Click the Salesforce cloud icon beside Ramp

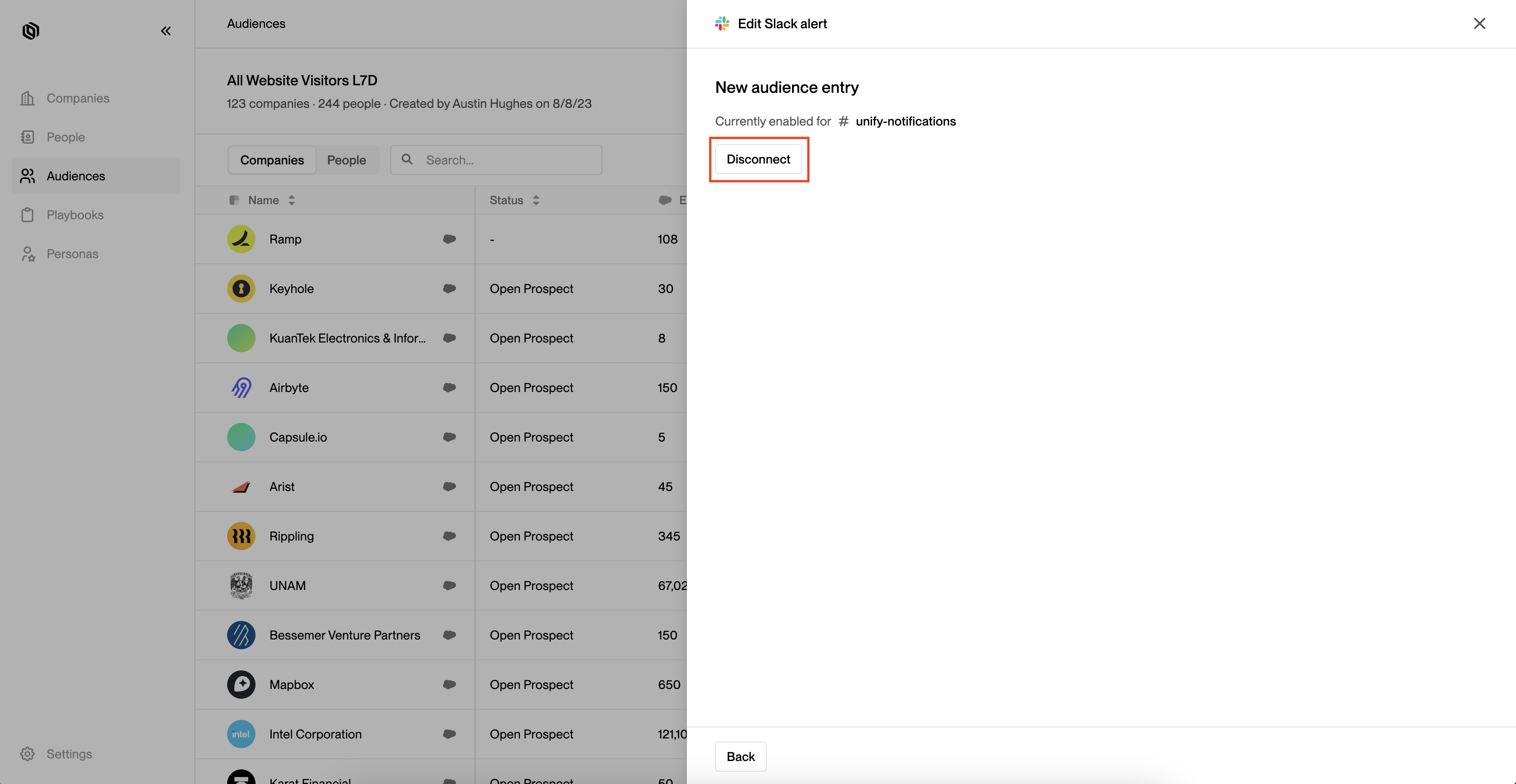tap(449, 239)
